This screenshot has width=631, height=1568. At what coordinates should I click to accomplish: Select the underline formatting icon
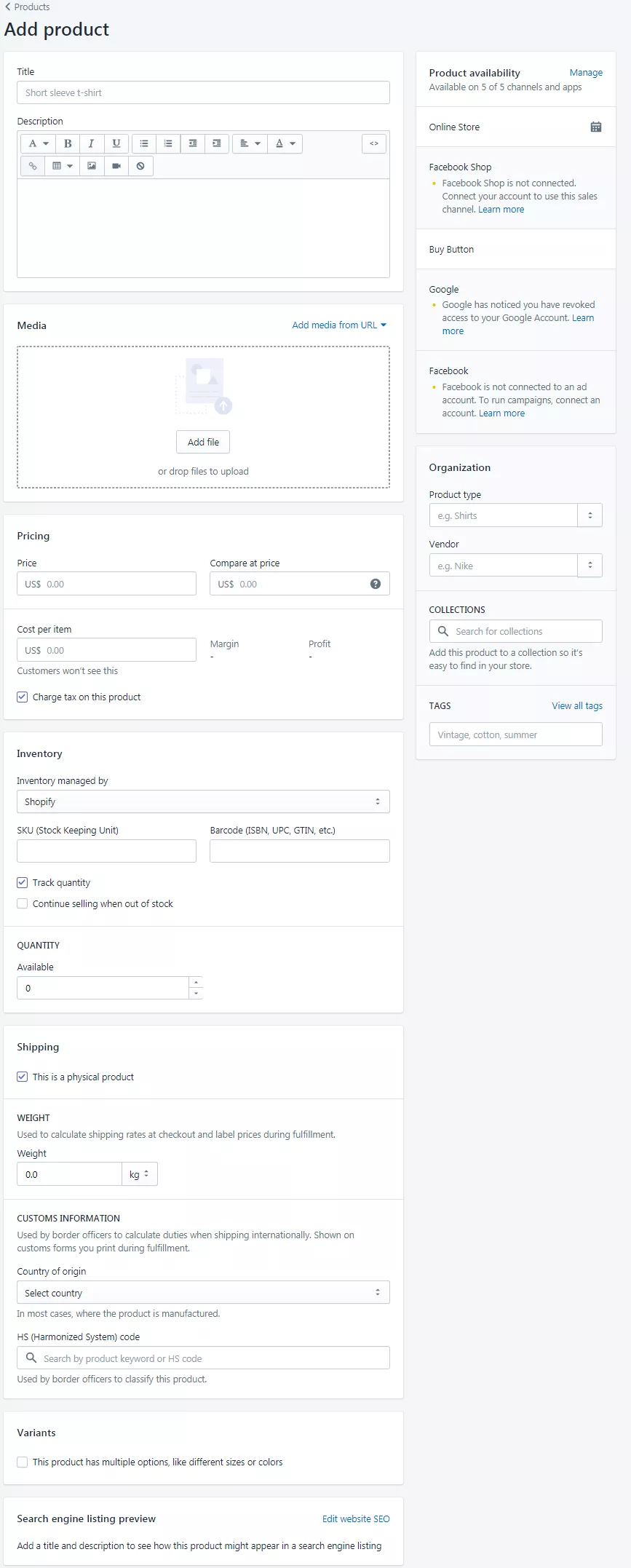click(116, 143)
